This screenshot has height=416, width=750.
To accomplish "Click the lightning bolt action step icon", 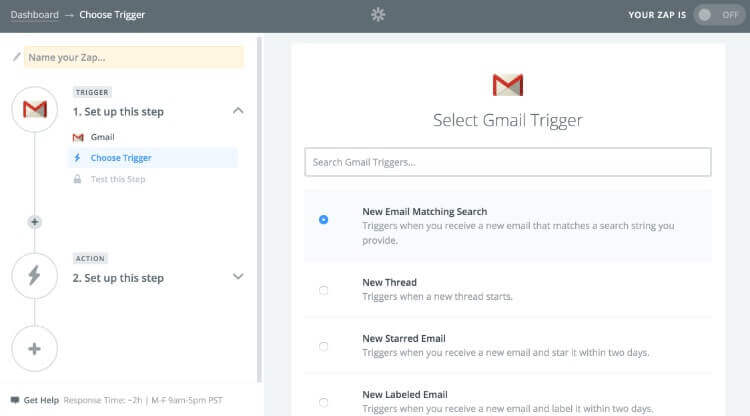I will tap(35, 276).
